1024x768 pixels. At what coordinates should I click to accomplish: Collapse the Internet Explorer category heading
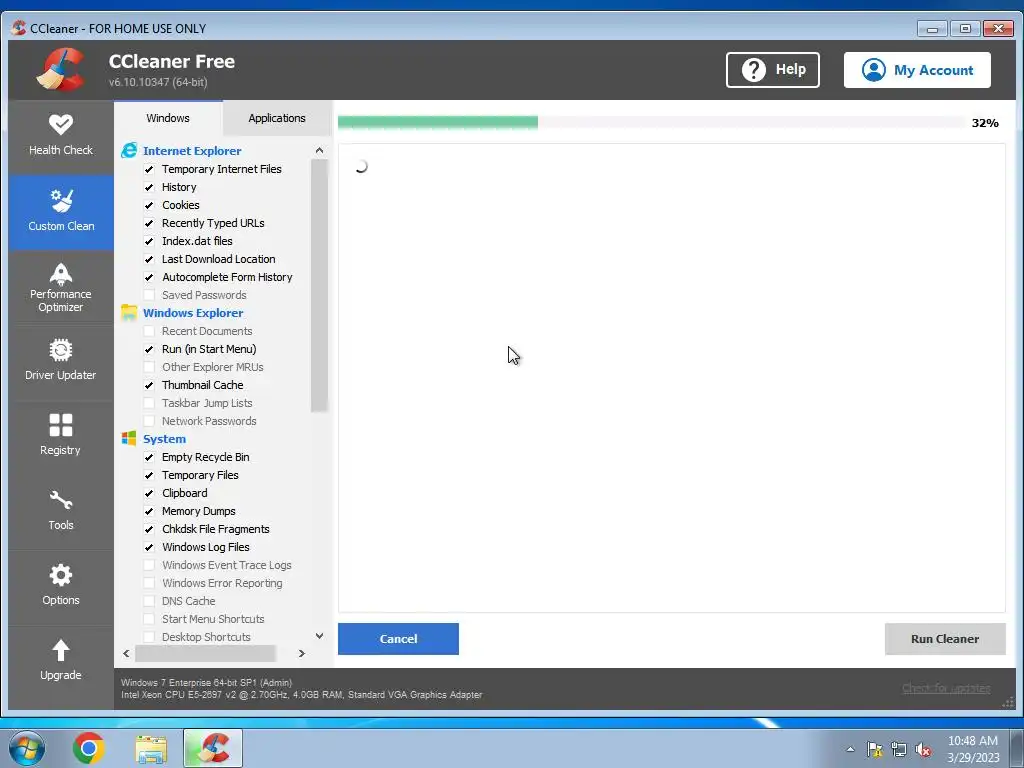pos(192,151)
